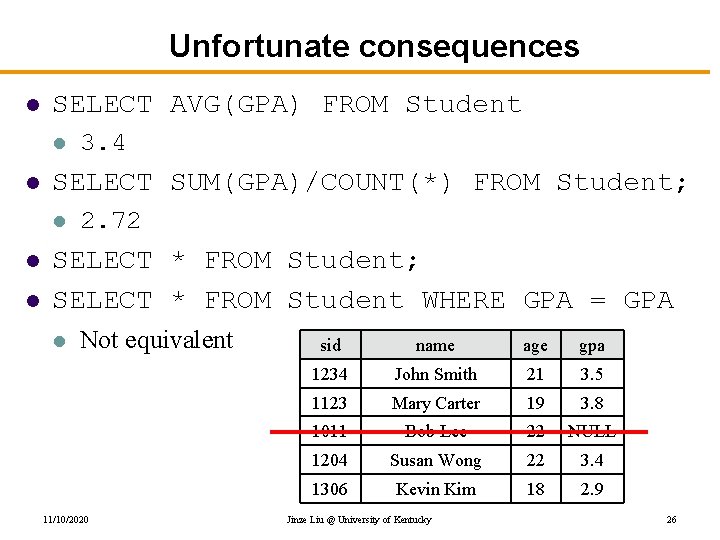The height and width of the screenshot is (540, 720).
Task: Select the "Mary Carter" table cell
Action: coord(435,403)
